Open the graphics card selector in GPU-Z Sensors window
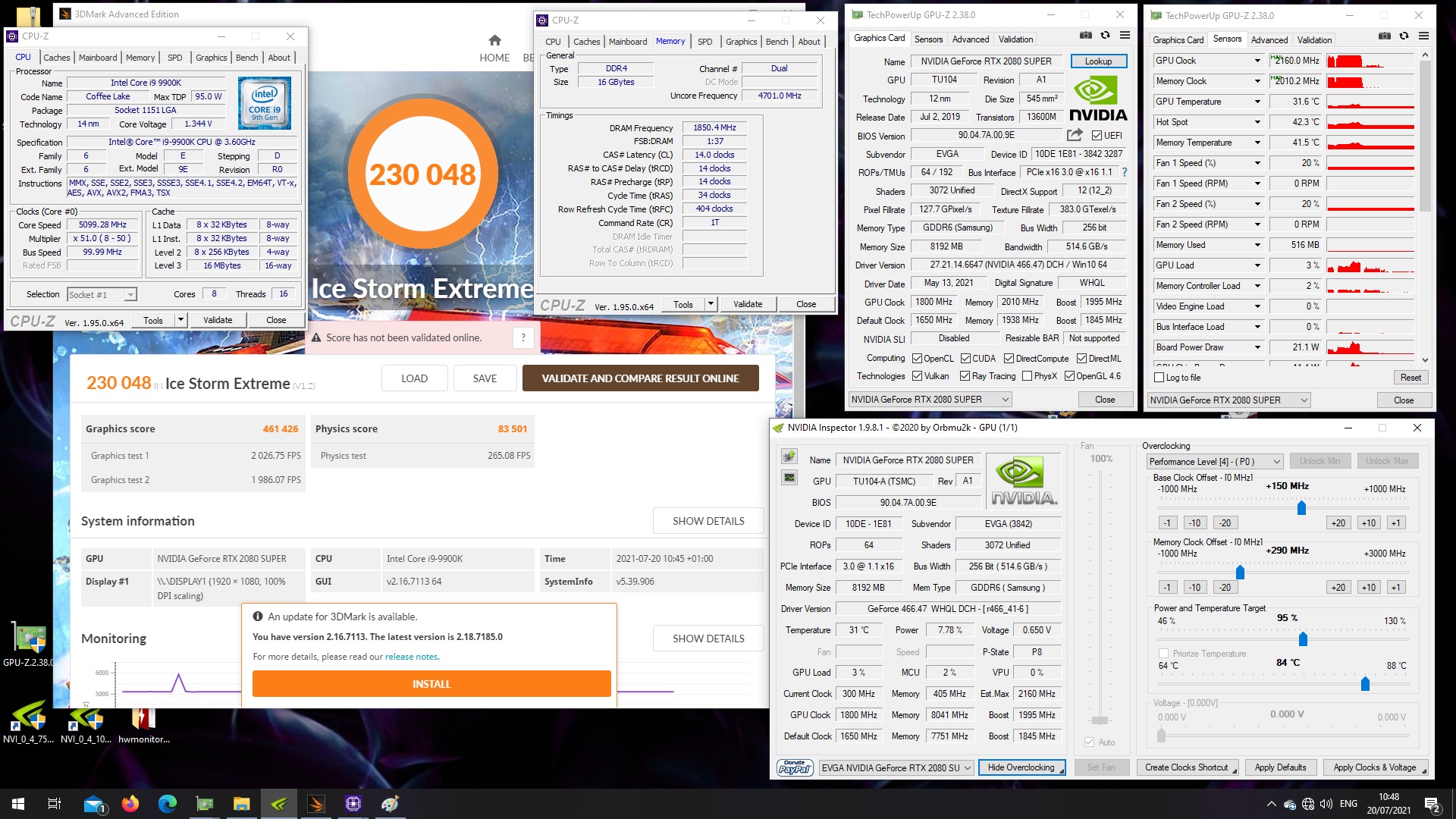1456x819 pixels. 1228,400
